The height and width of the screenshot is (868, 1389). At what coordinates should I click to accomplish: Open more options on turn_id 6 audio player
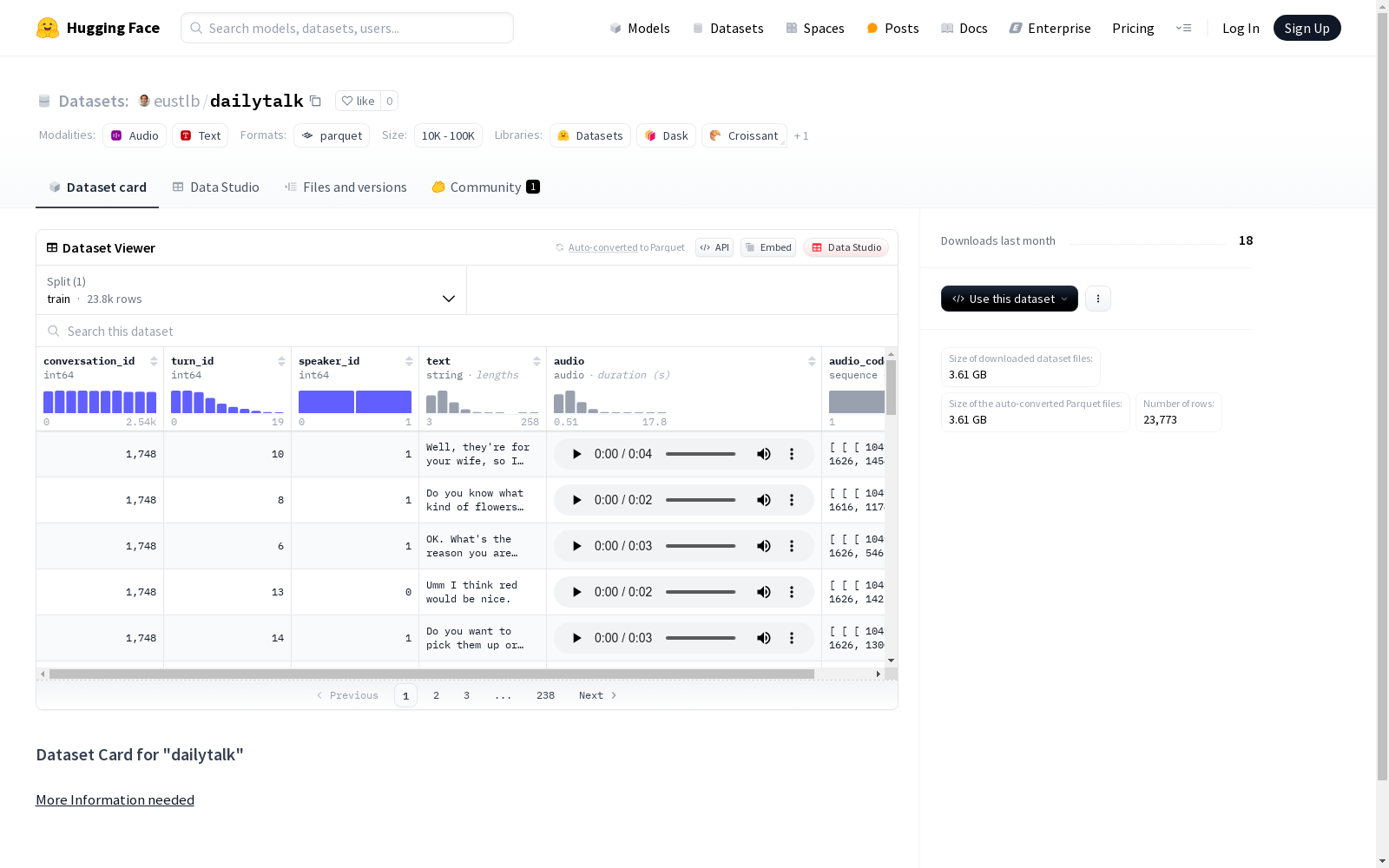click(792, 546)
